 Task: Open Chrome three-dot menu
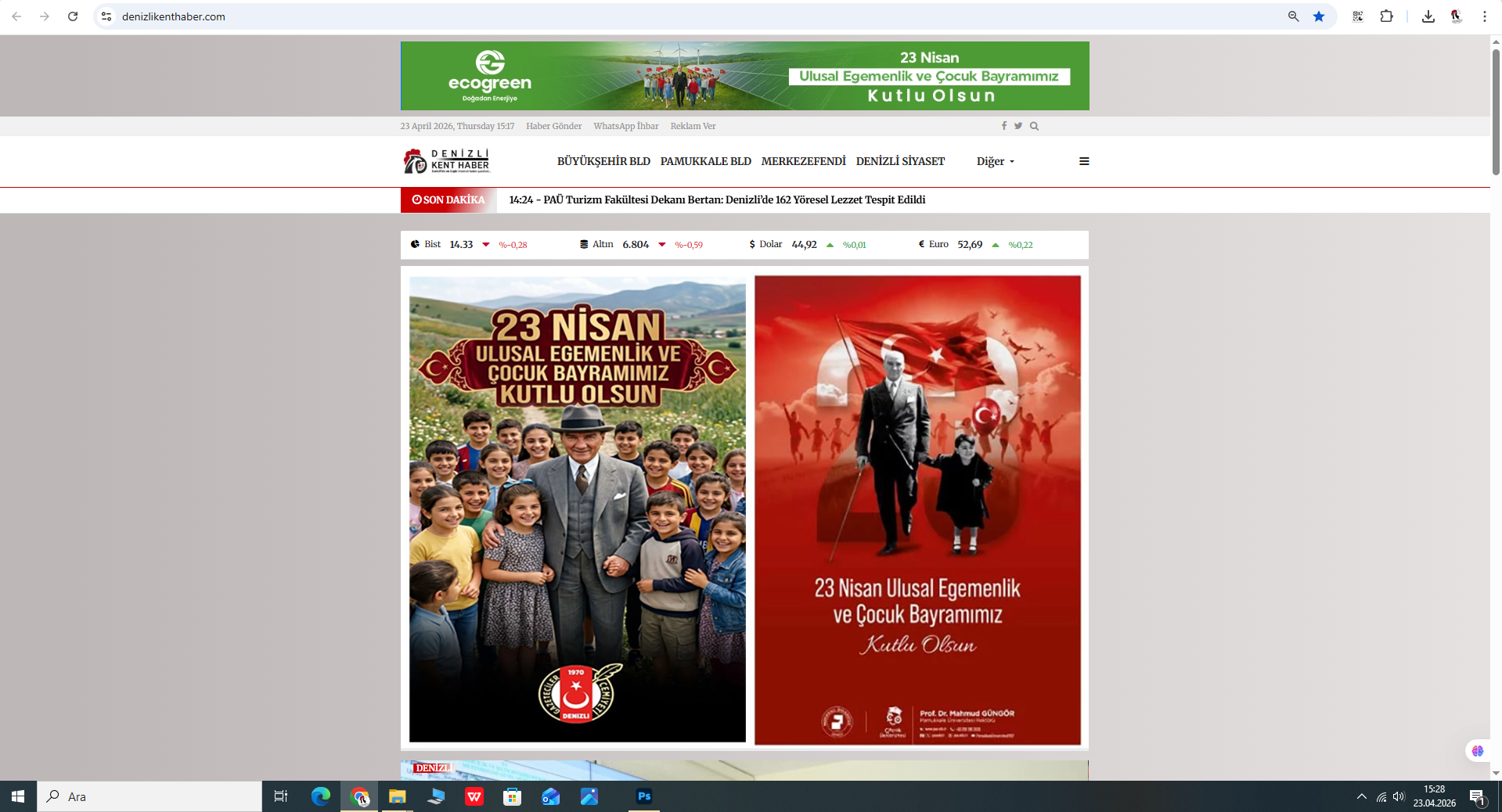(x=1484, y=16)
